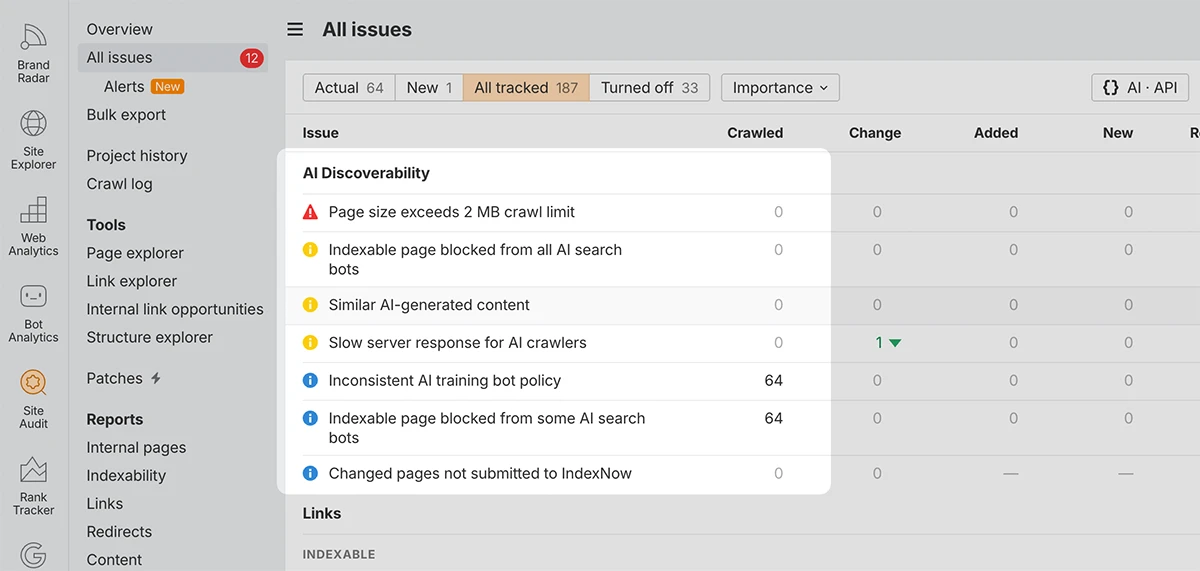The image size is (1200, 571).
Task: Open Site Audit icon
Action: pos(33,382)
